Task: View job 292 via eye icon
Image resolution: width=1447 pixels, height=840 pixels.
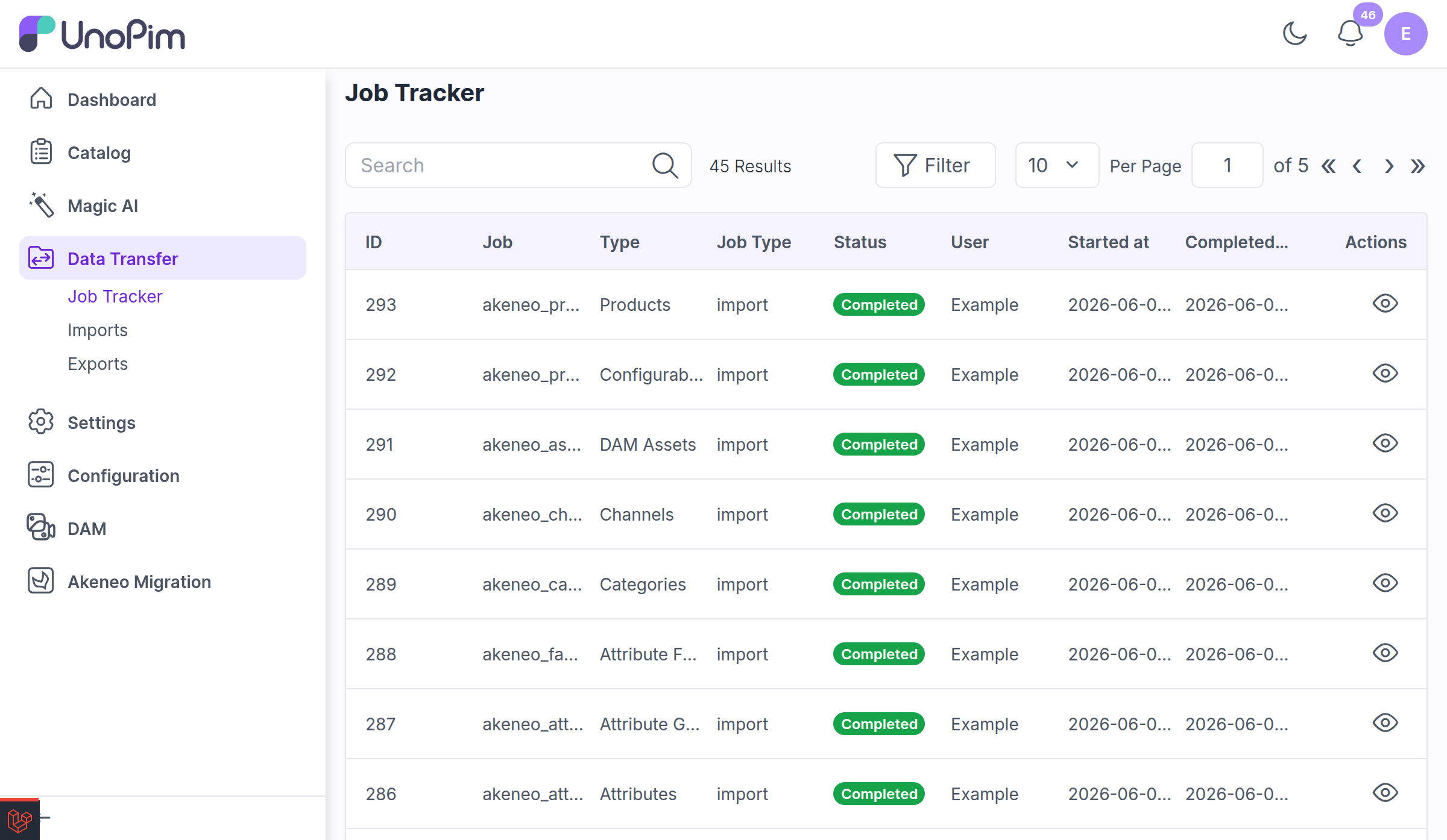Action: (1385, 374)
